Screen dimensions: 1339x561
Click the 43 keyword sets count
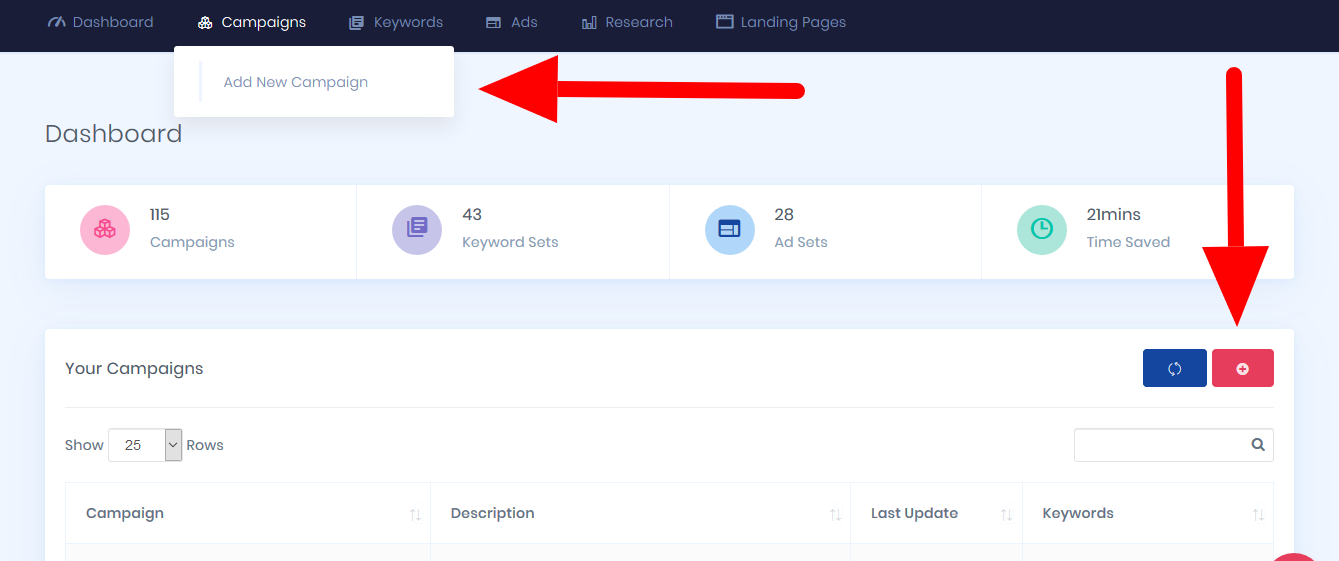[x=472, y=214]
